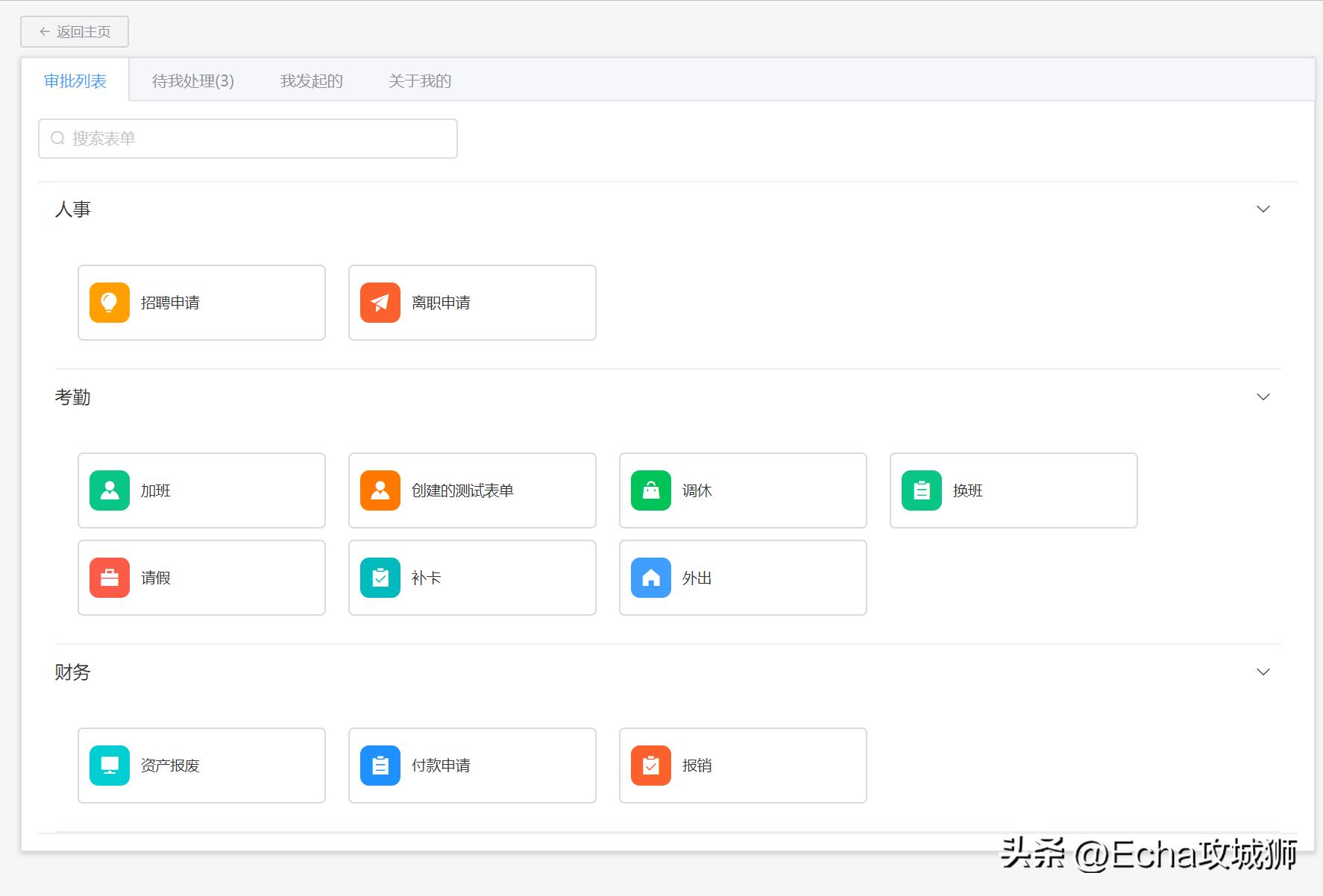Open the 换班 shift-swap application

tap(1013, 490)
